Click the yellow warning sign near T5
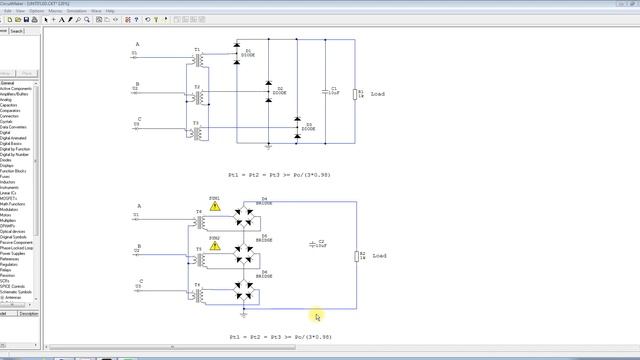The height and width of the screenshot is (360, 640). [215, 246]
